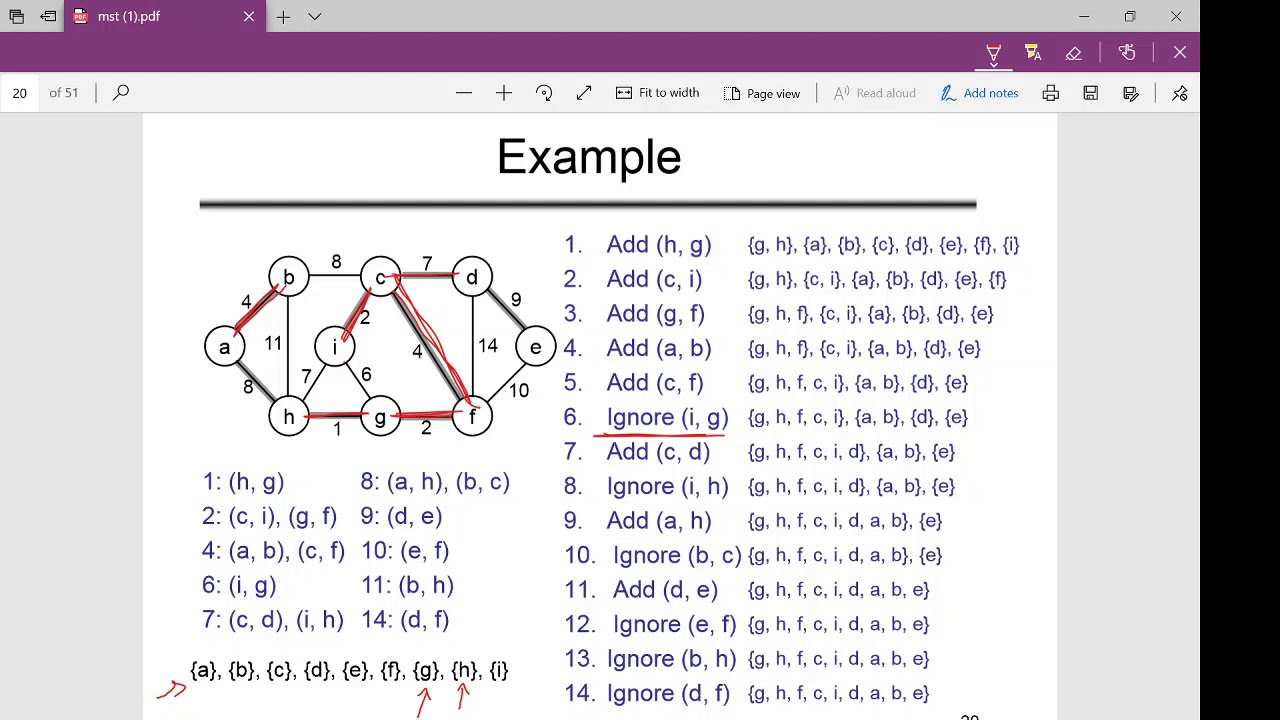Open the PDF search magnifier
Viewport: 1280px width, 720px height.
121,93
